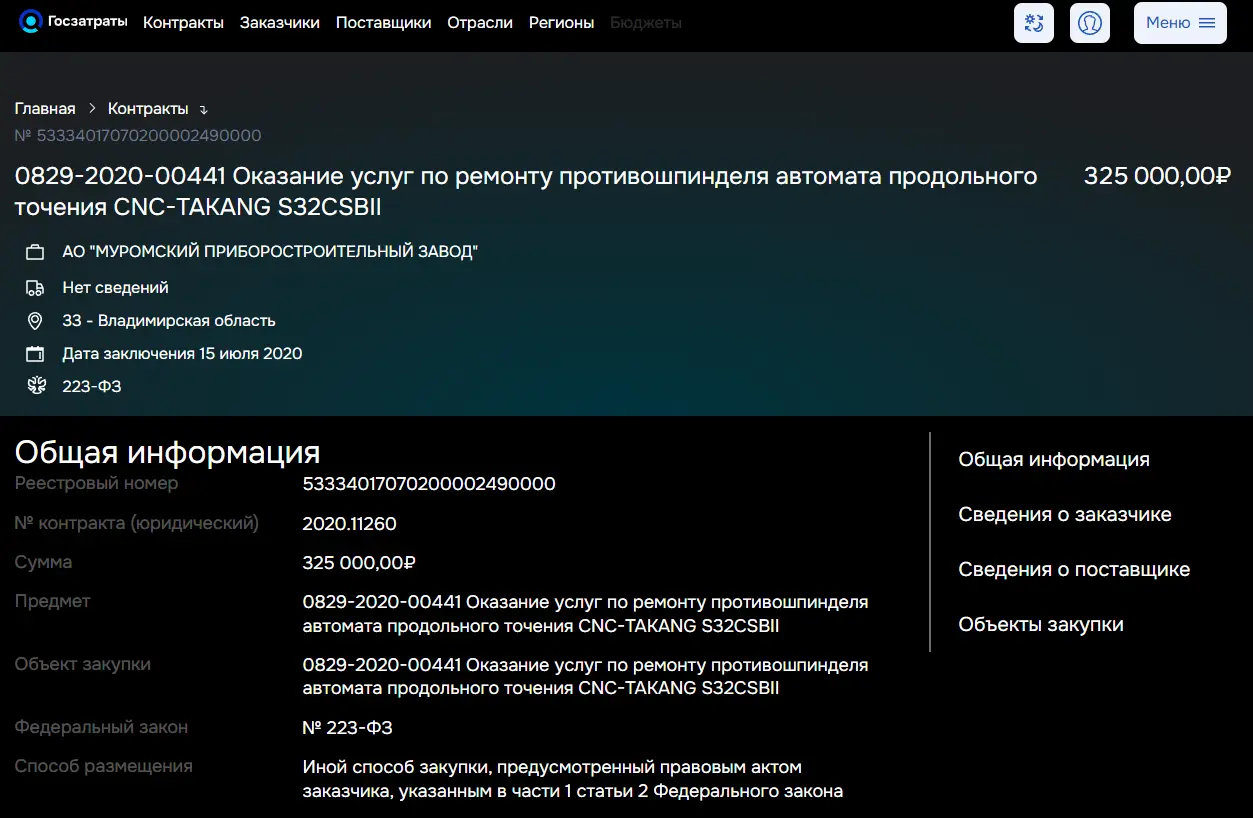The image size is (1253, 818).
Task: Open the Заказчики menu item
Action: (280, 22)
